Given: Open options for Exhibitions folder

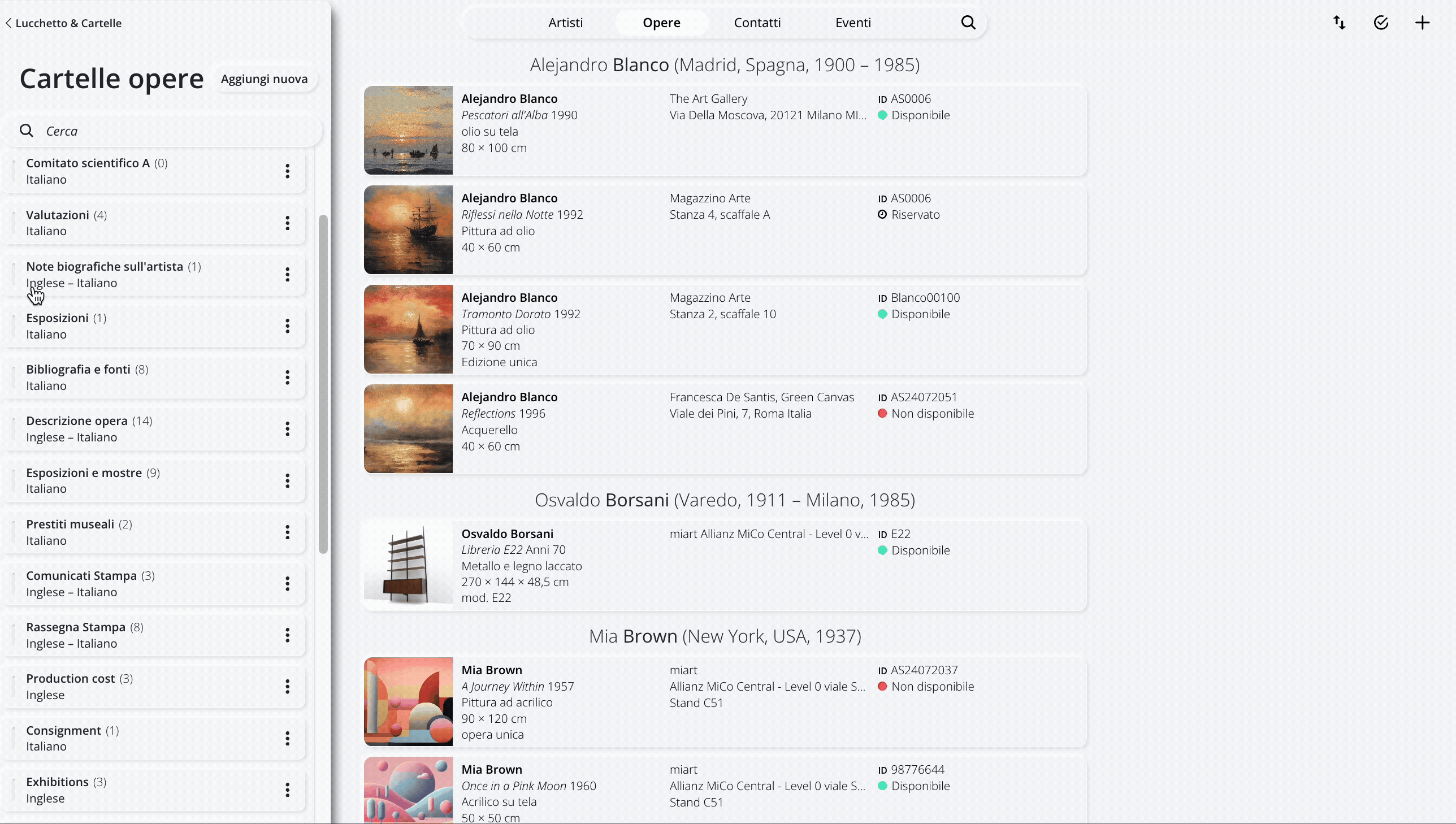Looking at the screenshot, I should tap(288, 790).
